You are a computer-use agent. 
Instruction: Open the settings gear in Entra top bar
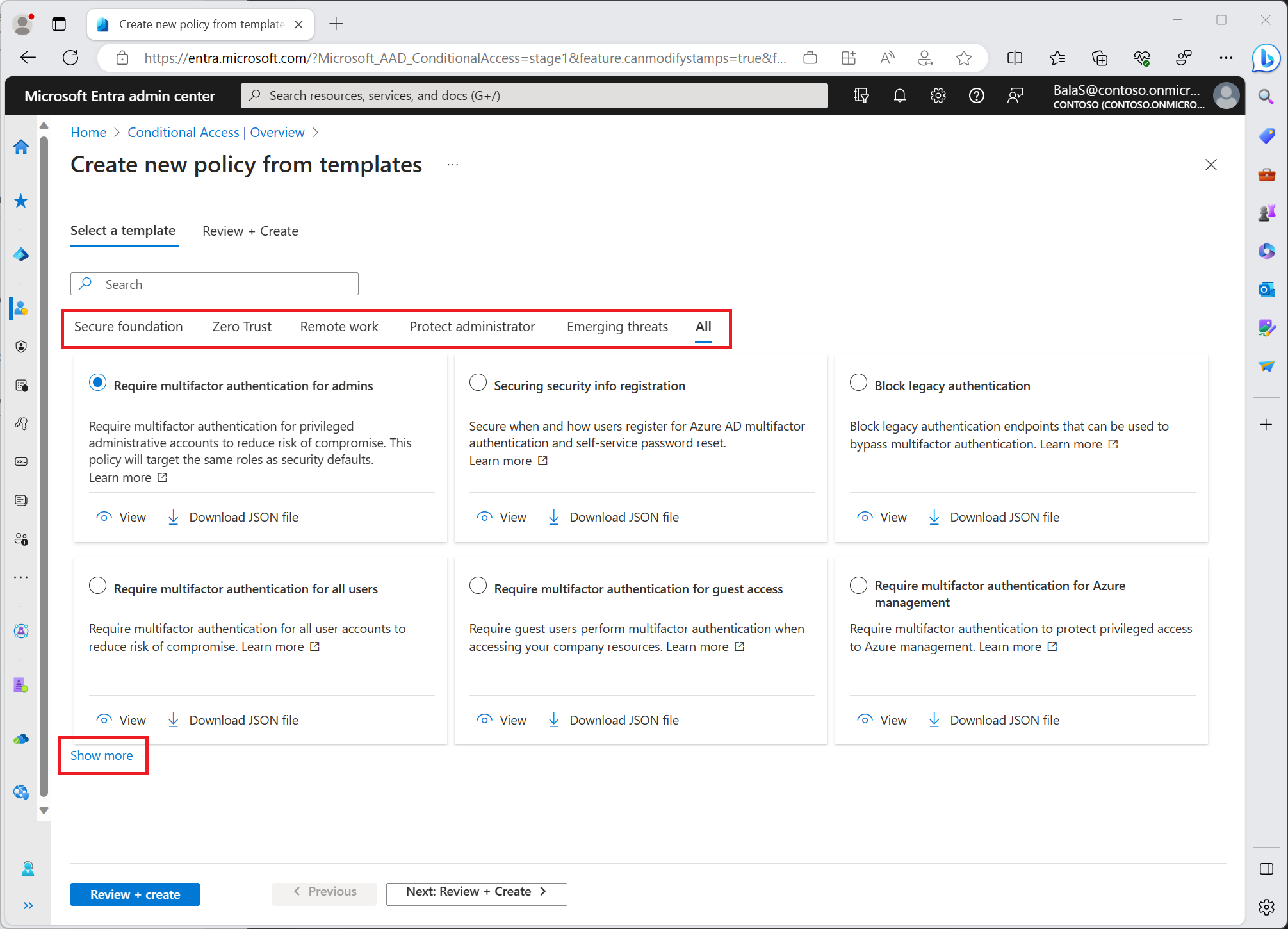pos(938,95)
